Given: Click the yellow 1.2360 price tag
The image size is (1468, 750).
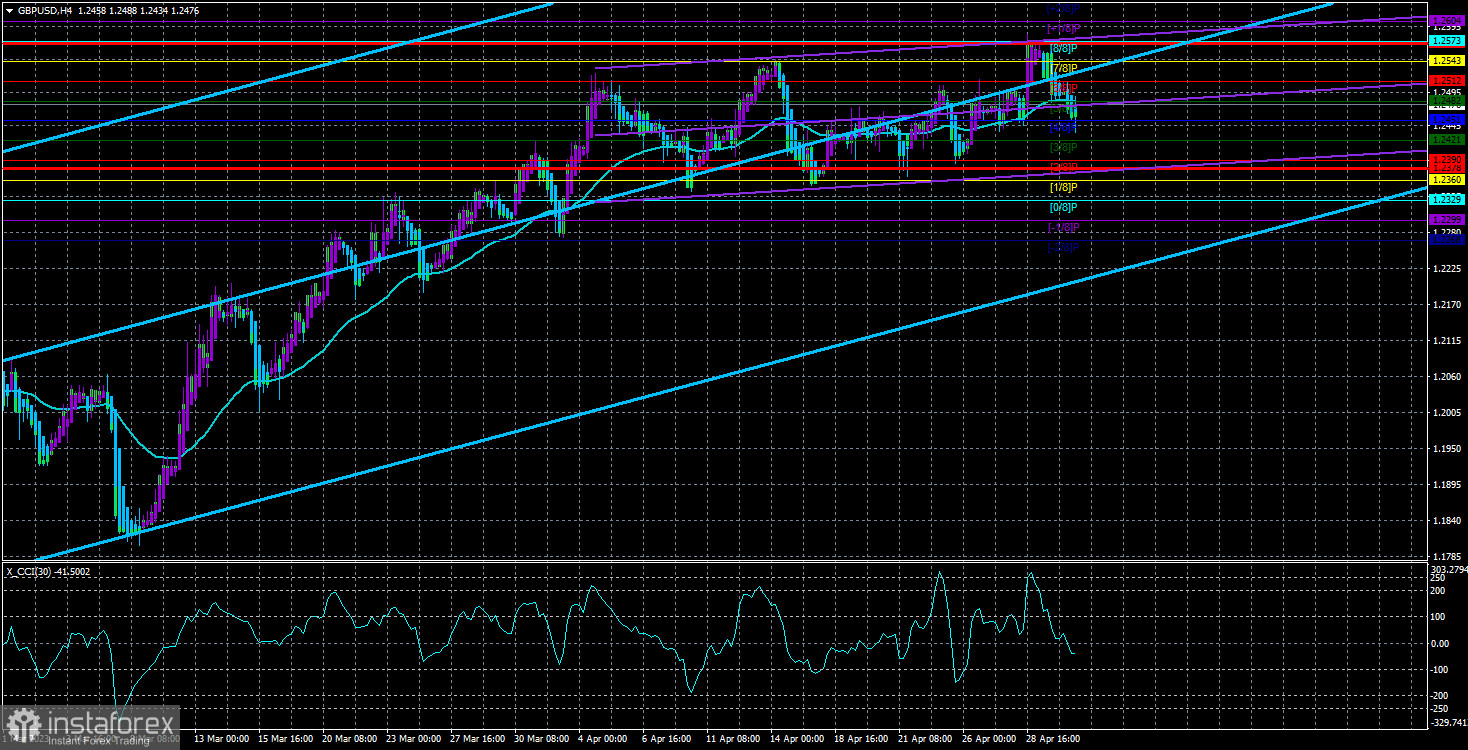Looking at the screenshot, I should (1446, 180).
